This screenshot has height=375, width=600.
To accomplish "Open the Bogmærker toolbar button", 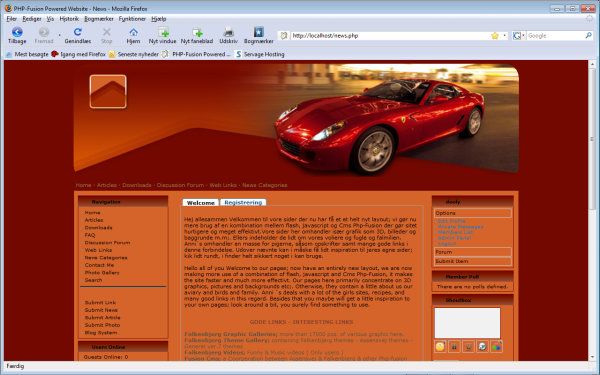I will coord(259,35).
